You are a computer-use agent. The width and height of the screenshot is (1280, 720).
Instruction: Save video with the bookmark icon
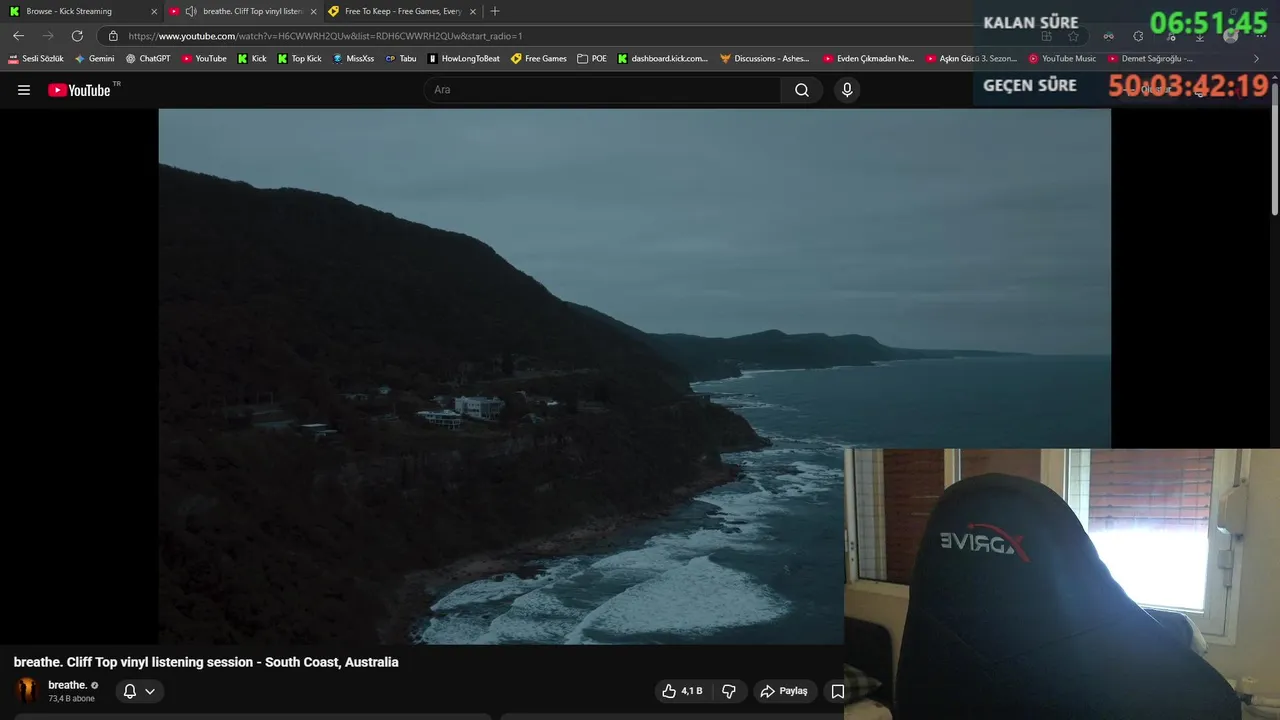(x=838, y=691)
